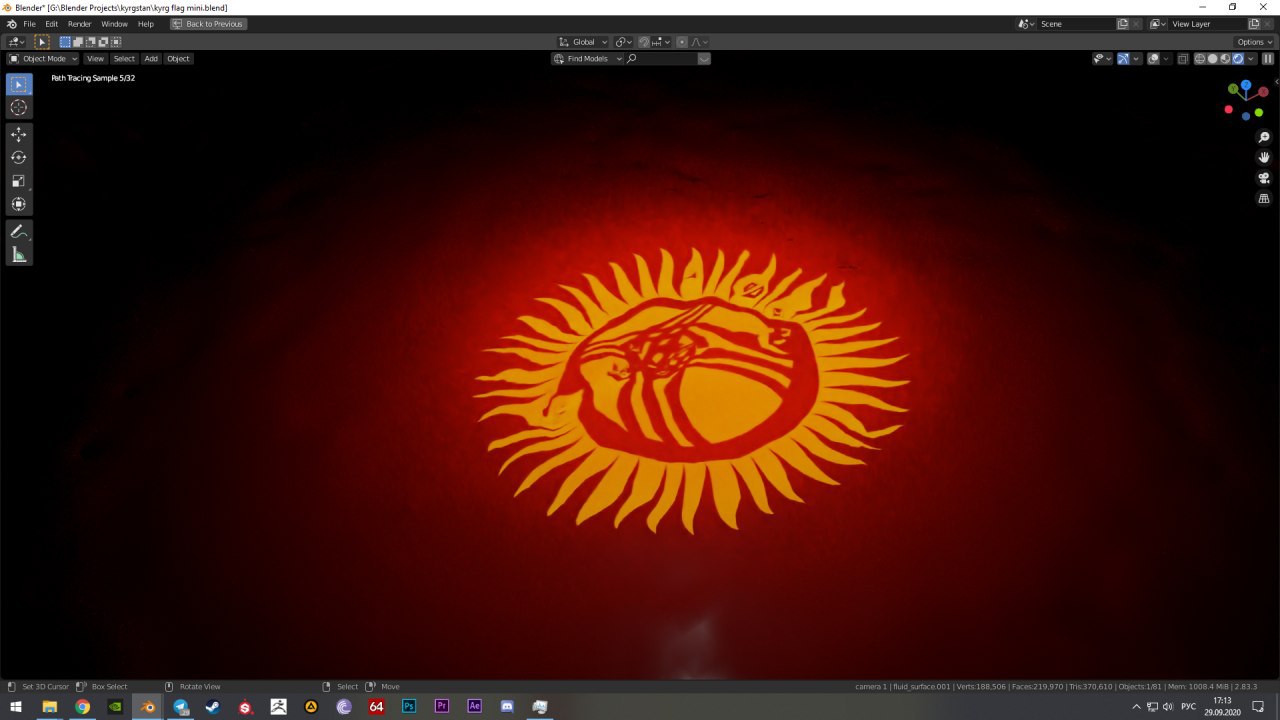The image size is (1280, 720).
Task: Set selection mode to subtract
Action: tap(90, 42)
